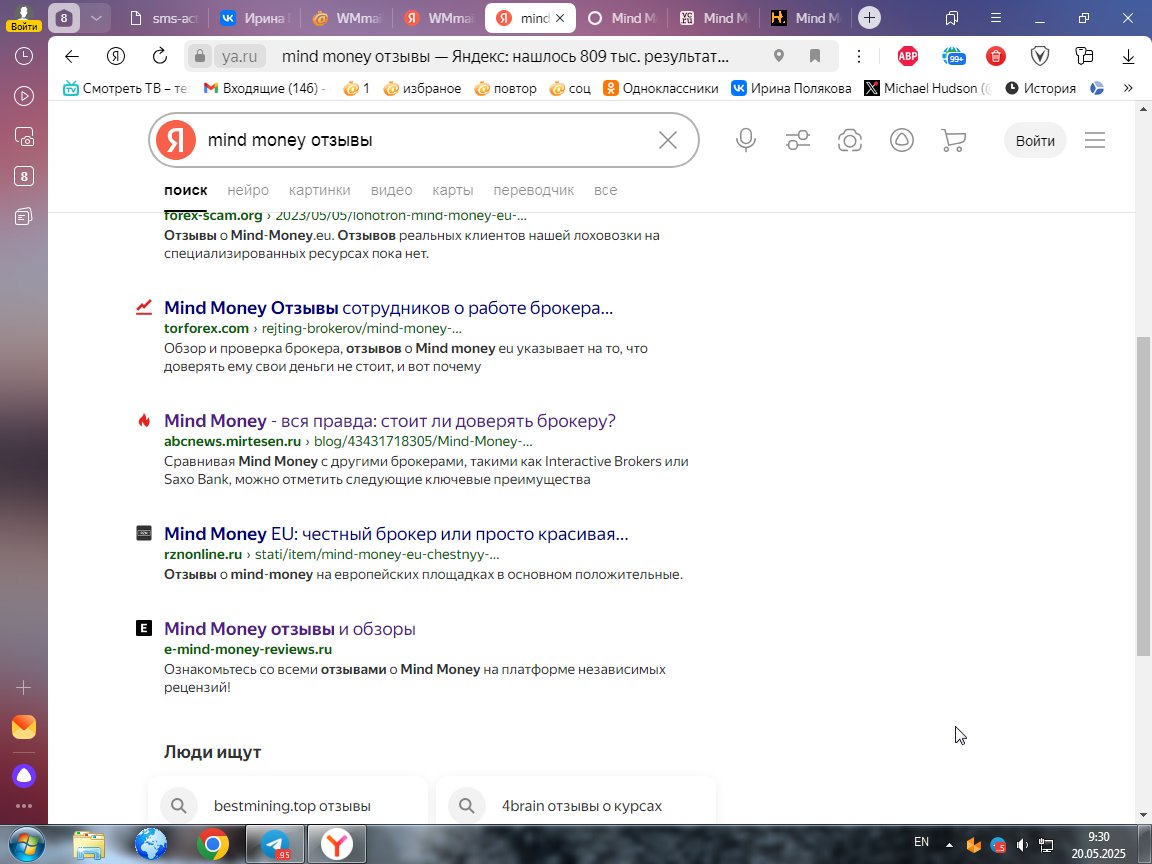Open the red trash extension icon
1152x864 pixels.
coord(996,56)
